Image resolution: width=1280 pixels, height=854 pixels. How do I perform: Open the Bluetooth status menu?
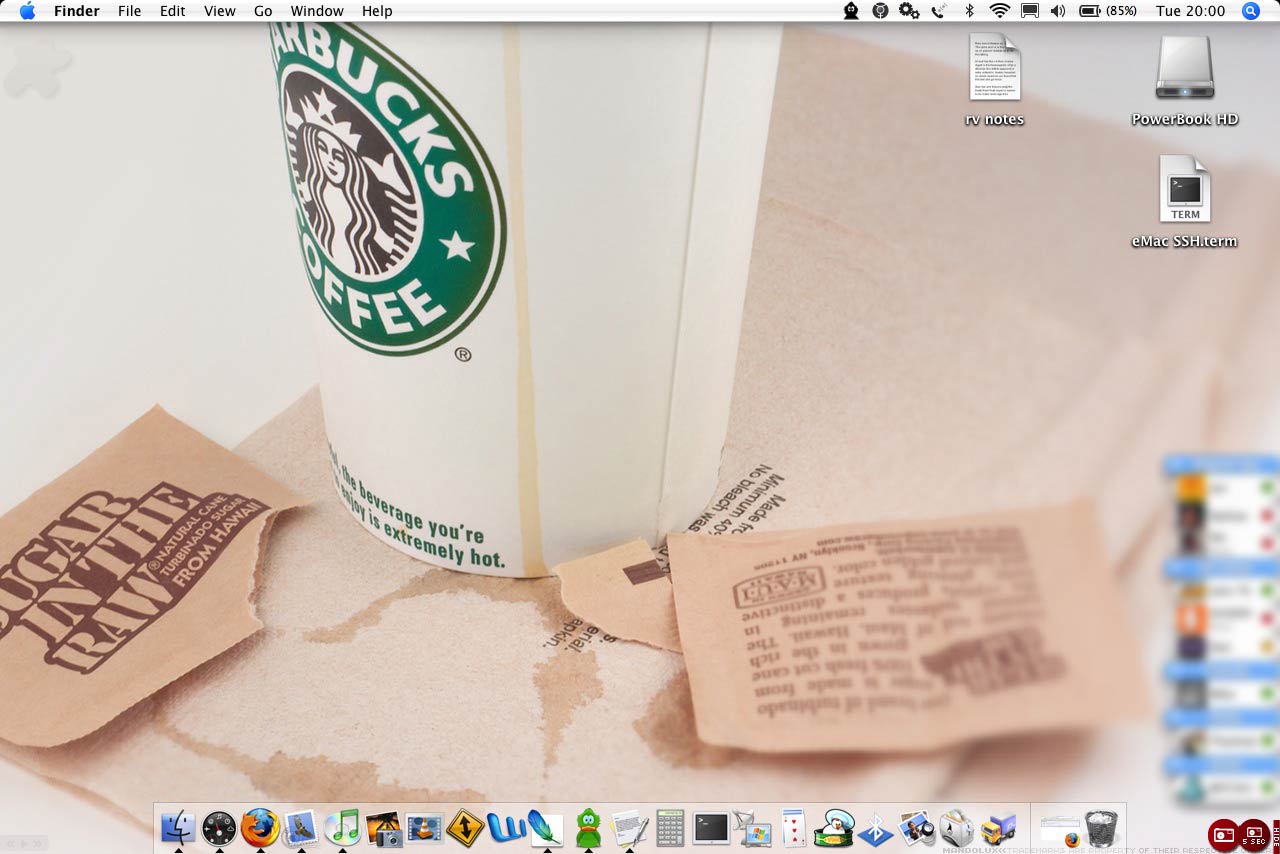point(969,11)
